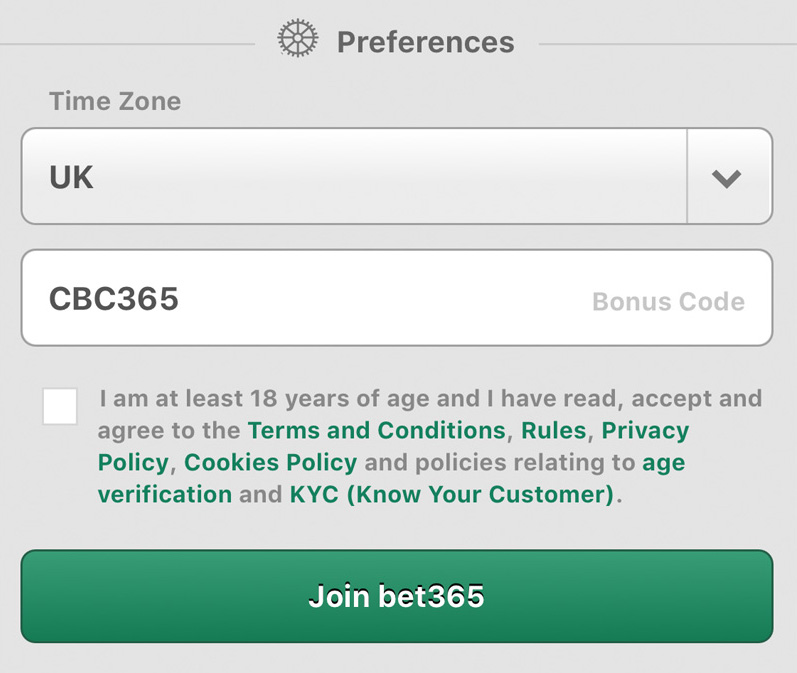
Task: Open the Terms and Conditions link
Action: click(376, 431)
